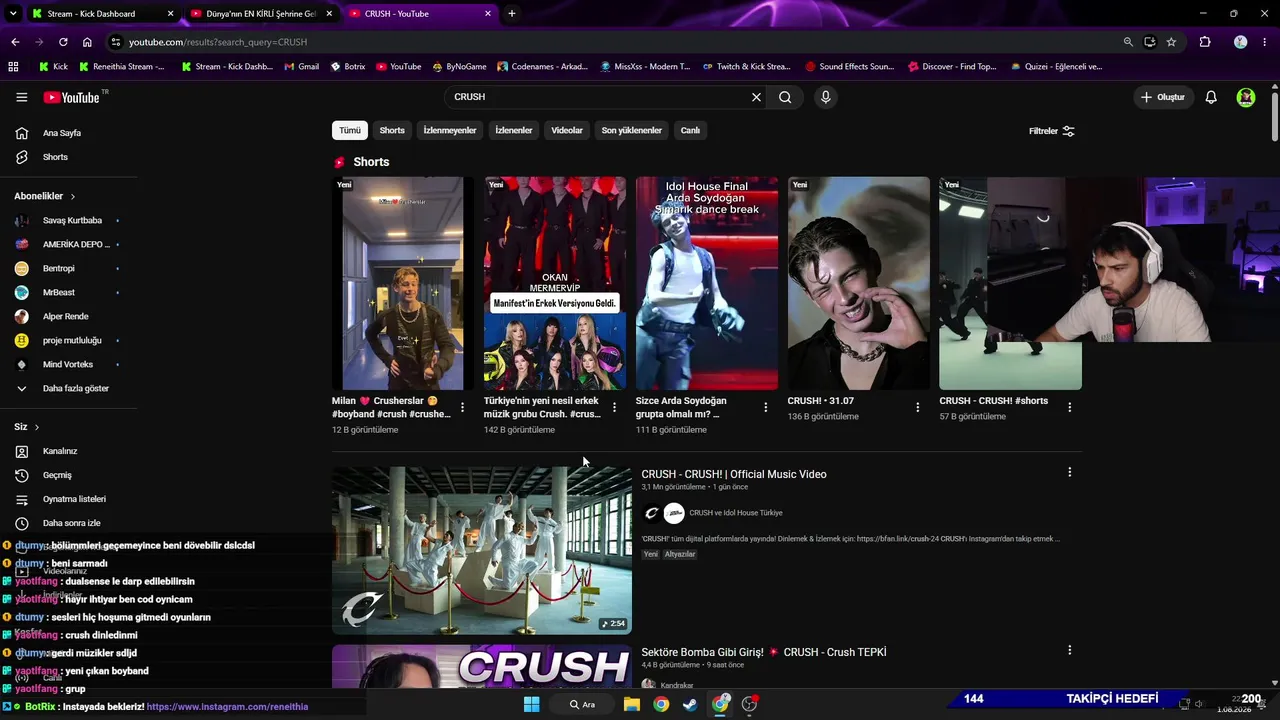Open Mind Vorteks subscription channel

(68, 364)
